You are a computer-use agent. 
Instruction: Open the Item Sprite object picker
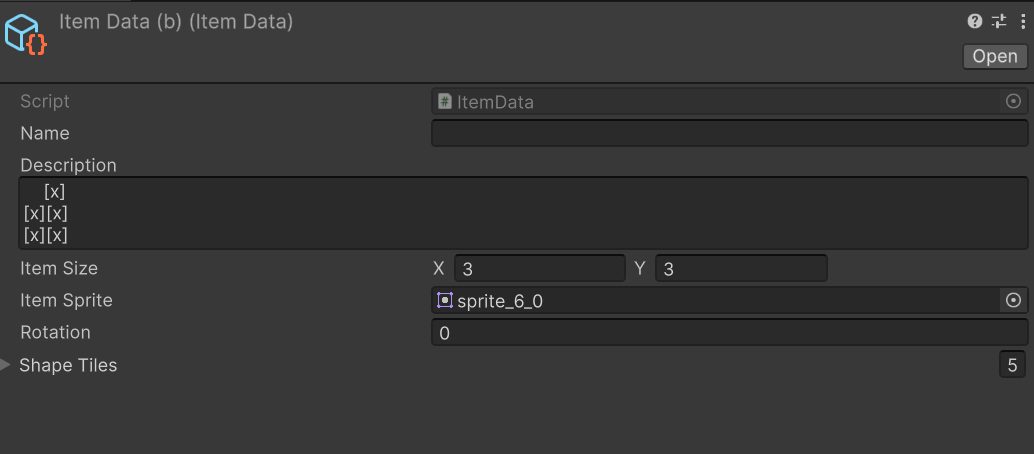click(x=1013, y=300)
